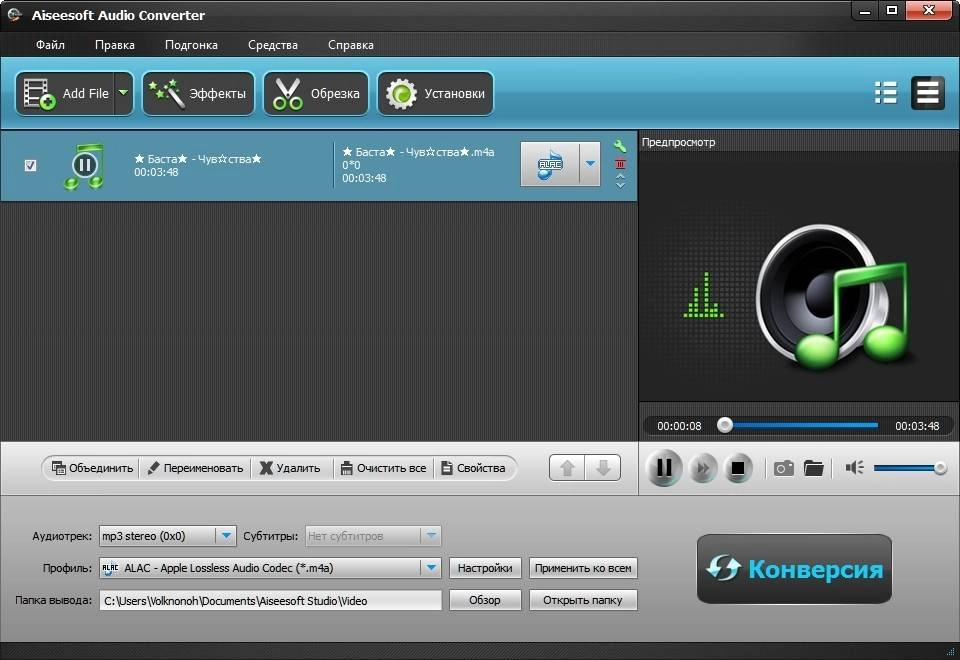Take snapshot with camera icon
This screenshot has height=660, width=960.
(x=784, y=468)
